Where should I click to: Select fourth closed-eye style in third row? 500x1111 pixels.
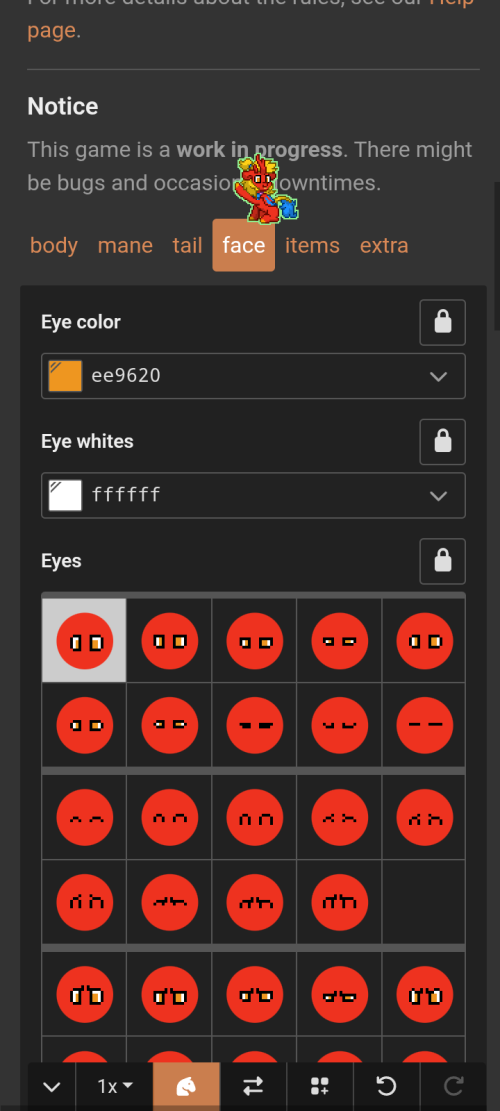coord(339,817)
